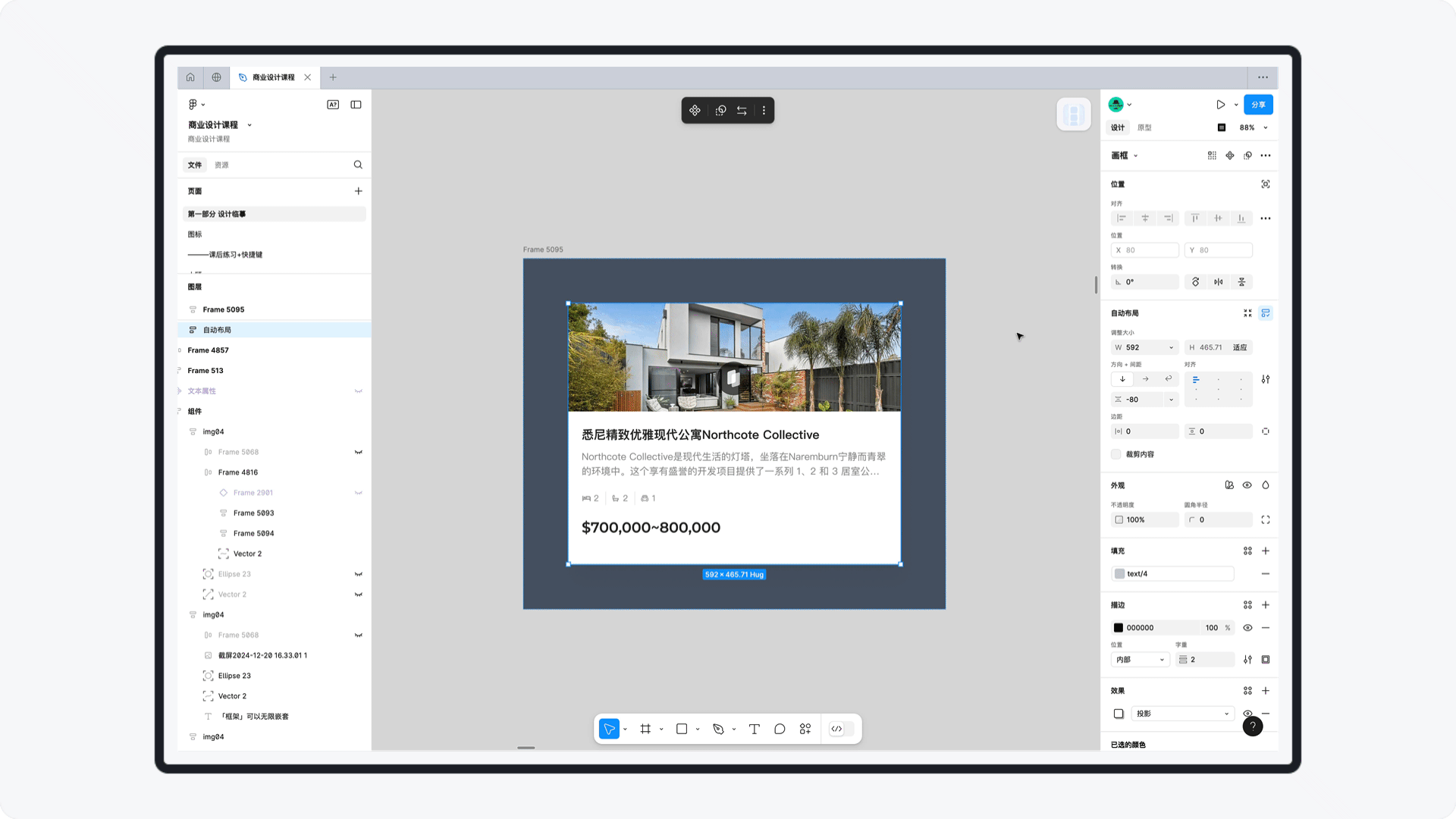The image size is (1456, 819).
Task: Toggle 投影 effect visibility eye icon
Action: tap(1247, 714)
